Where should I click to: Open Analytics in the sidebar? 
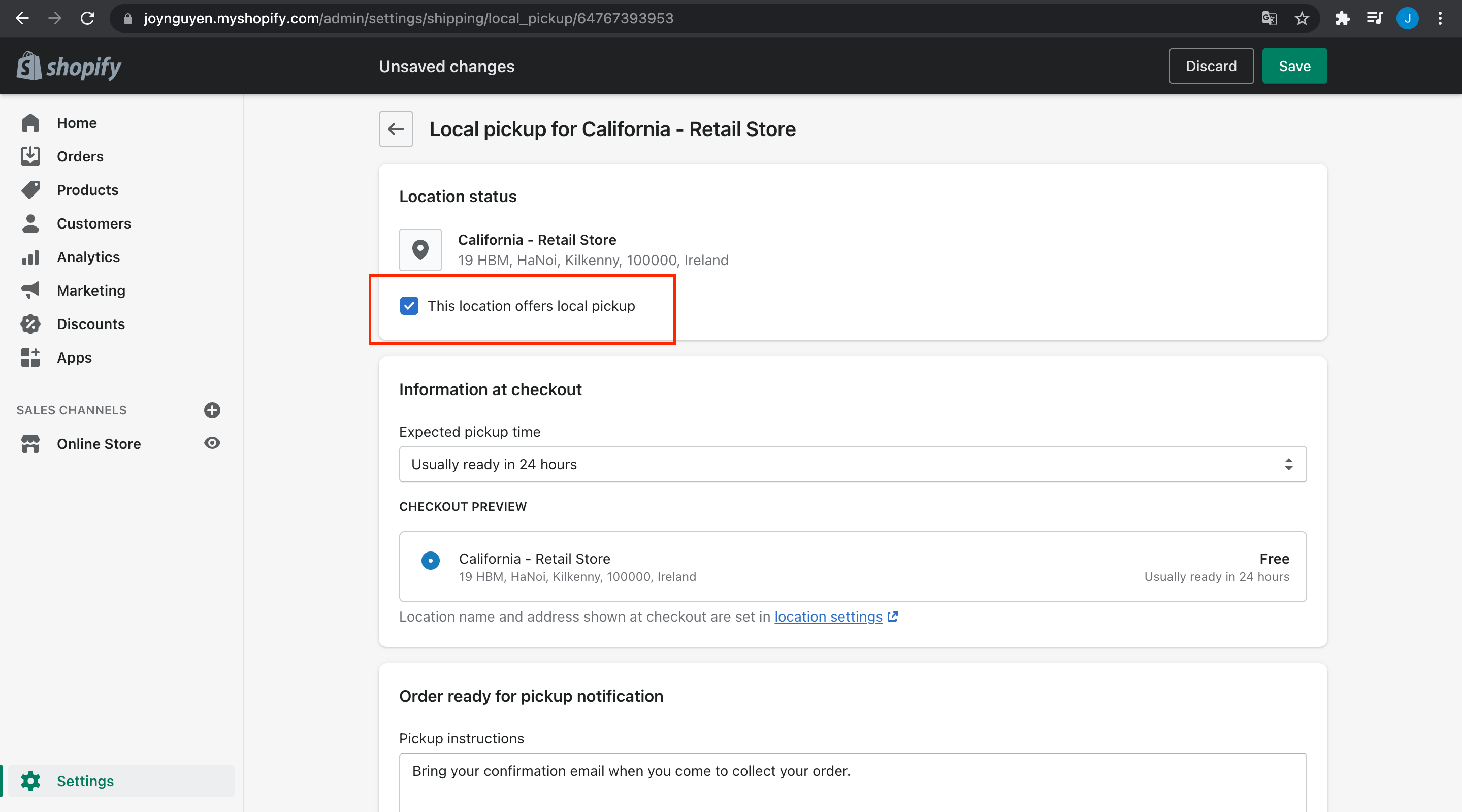click(88, 257)
